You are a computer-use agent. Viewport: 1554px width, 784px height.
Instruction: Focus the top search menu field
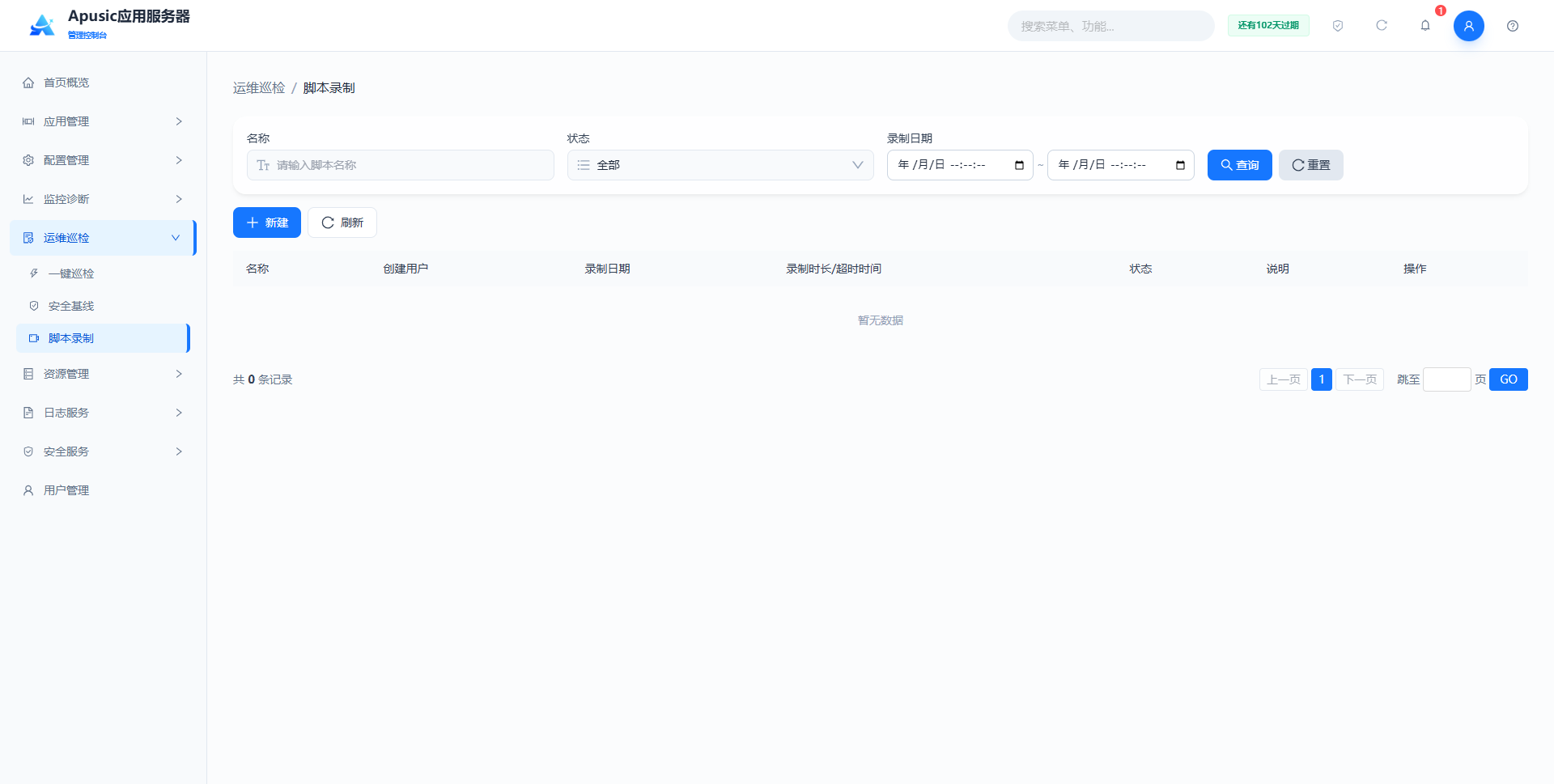[x=1110, y=26]
